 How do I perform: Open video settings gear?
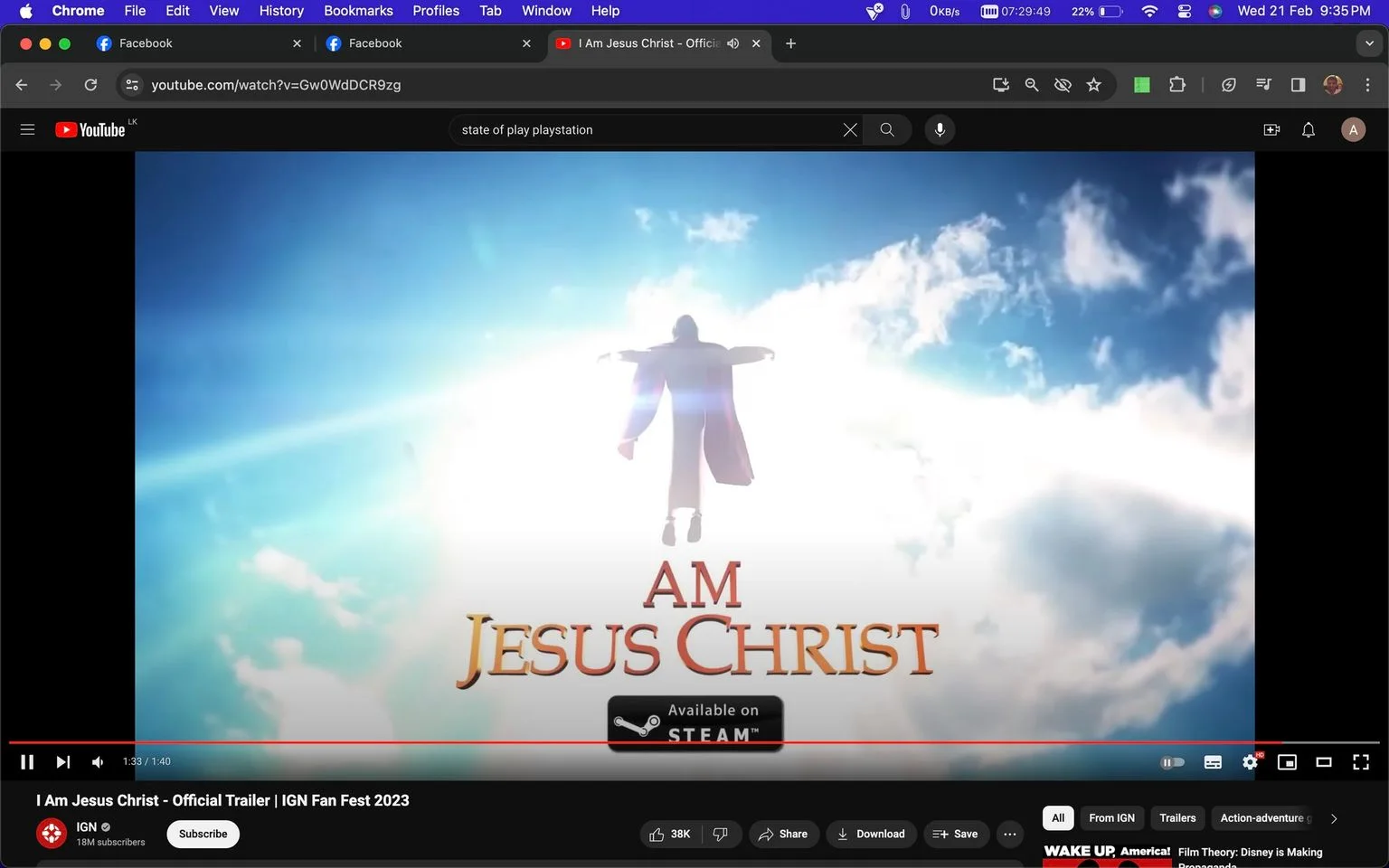click(x=1250, y=762)
